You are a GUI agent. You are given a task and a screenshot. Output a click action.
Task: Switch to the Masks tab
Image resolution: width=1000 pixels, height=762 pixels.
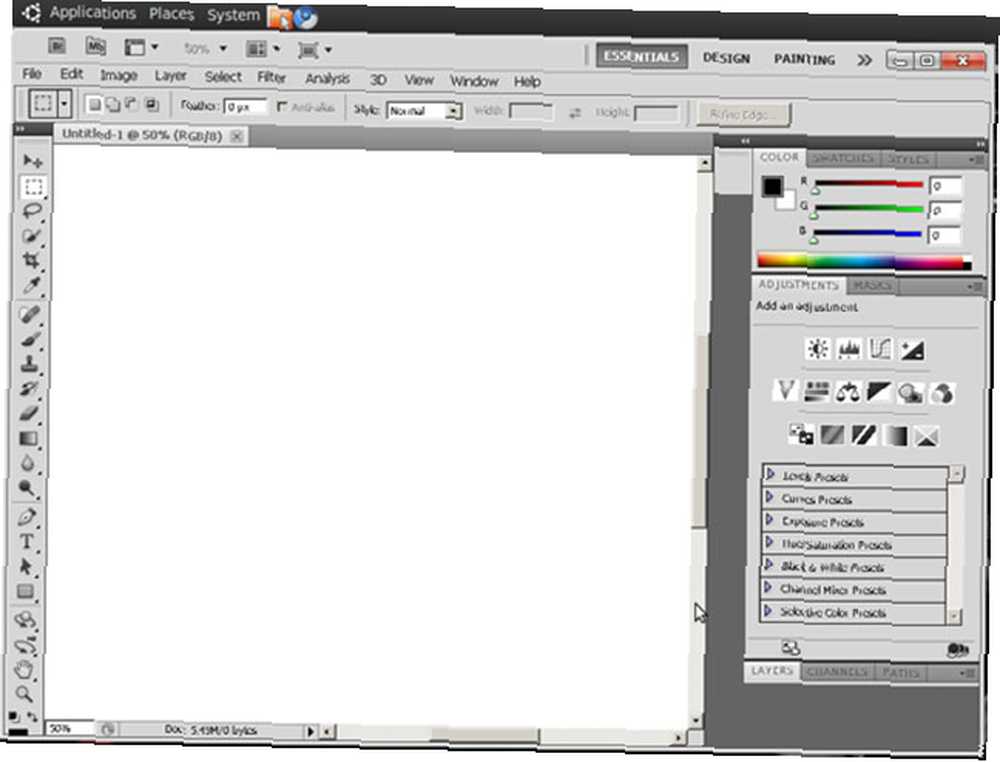click(x=872, y=286)
